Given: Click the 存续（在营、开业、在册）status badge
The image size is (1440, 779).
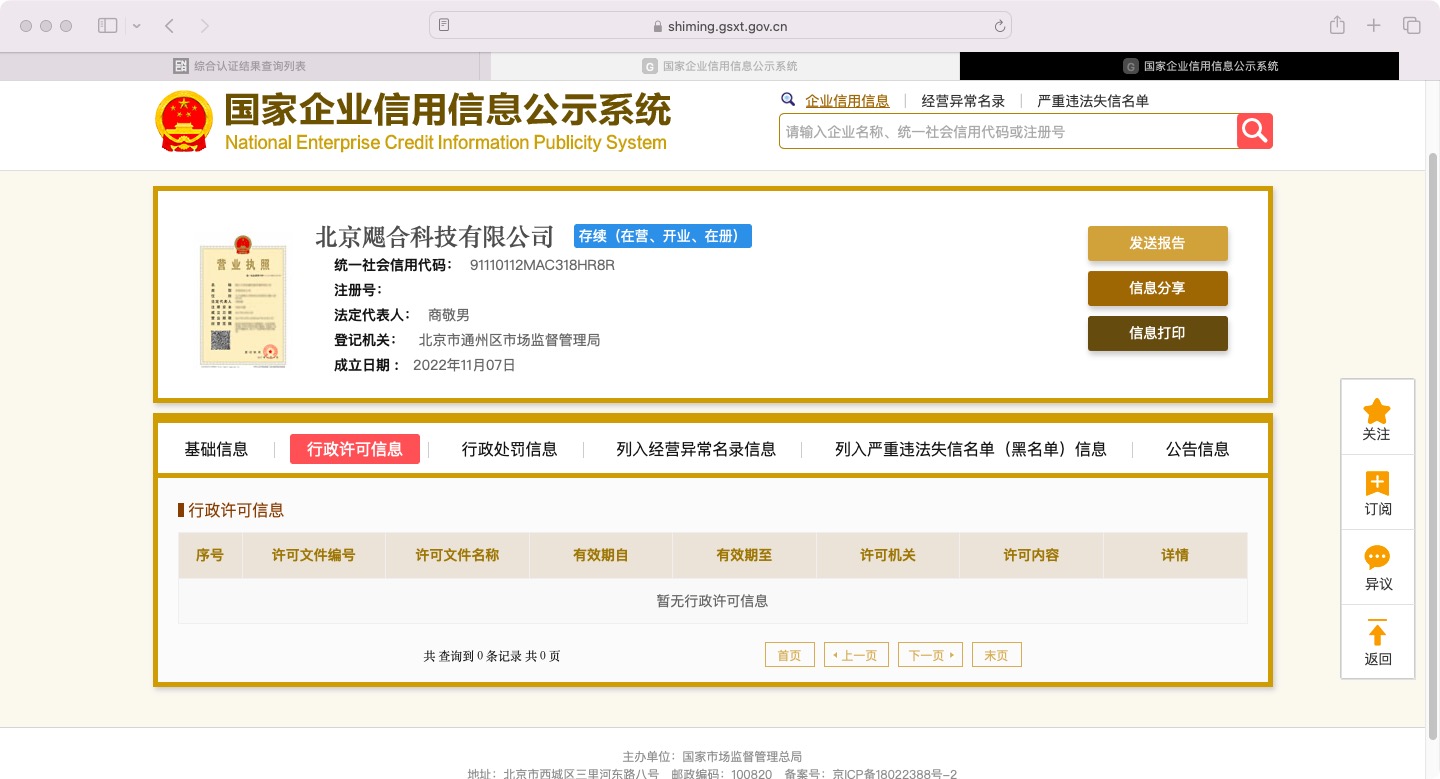Looking at the screenshot, I should click(662, 236).
